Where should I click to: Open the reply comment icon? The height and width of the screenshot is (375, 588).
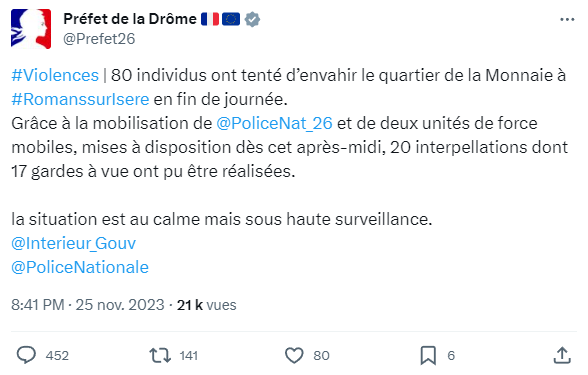[x=26, y=355]
